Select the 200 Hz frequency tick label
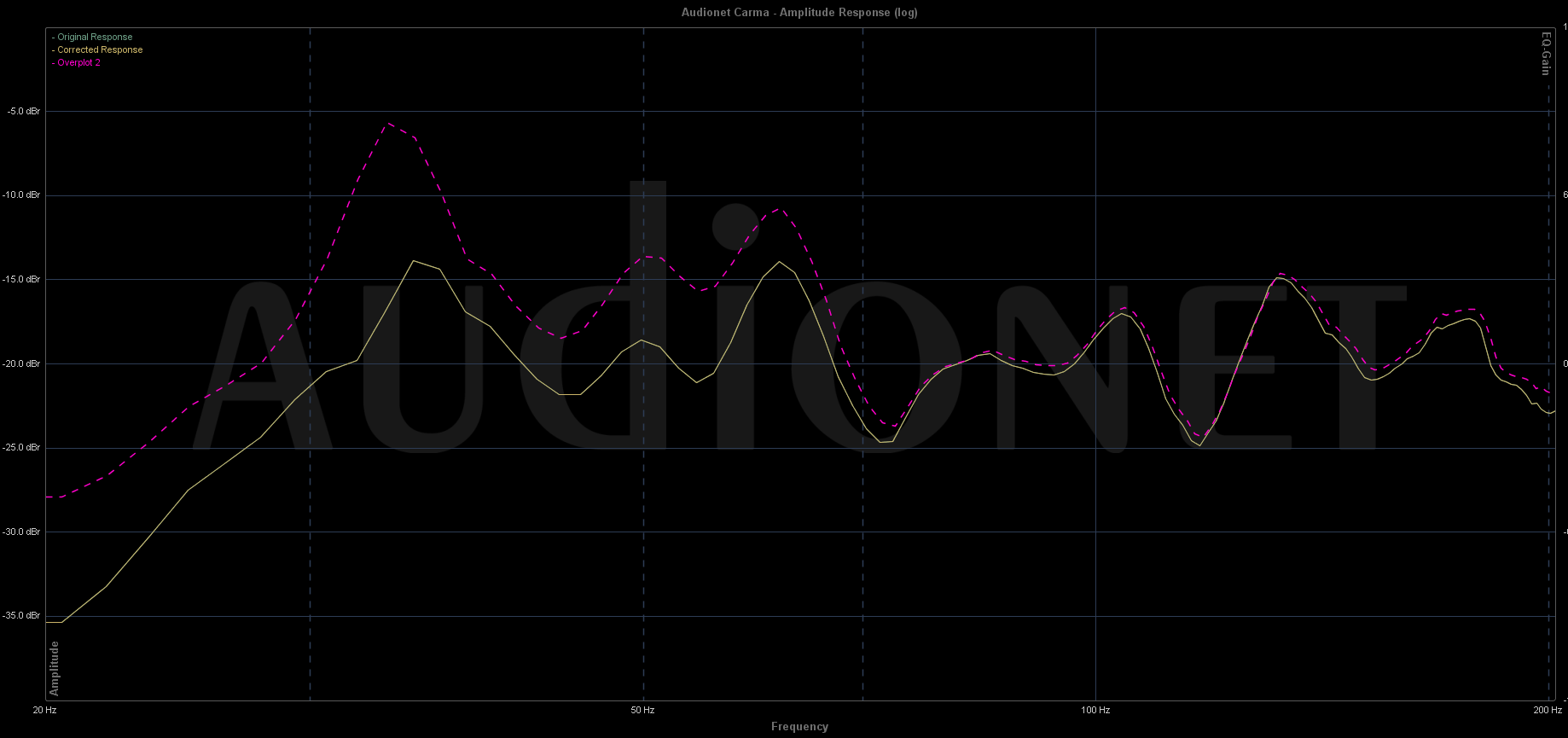1568x738 pixels. tap(1548, 710)
